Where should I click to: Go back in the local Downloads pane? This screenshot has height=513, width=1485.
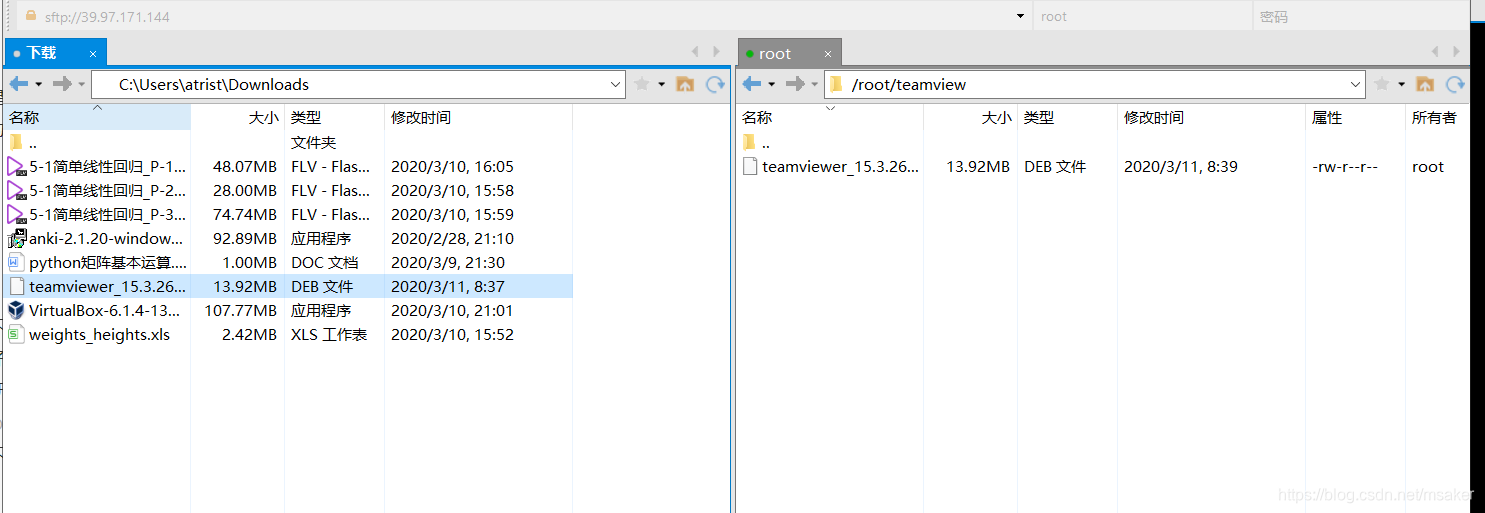point(19,84)
